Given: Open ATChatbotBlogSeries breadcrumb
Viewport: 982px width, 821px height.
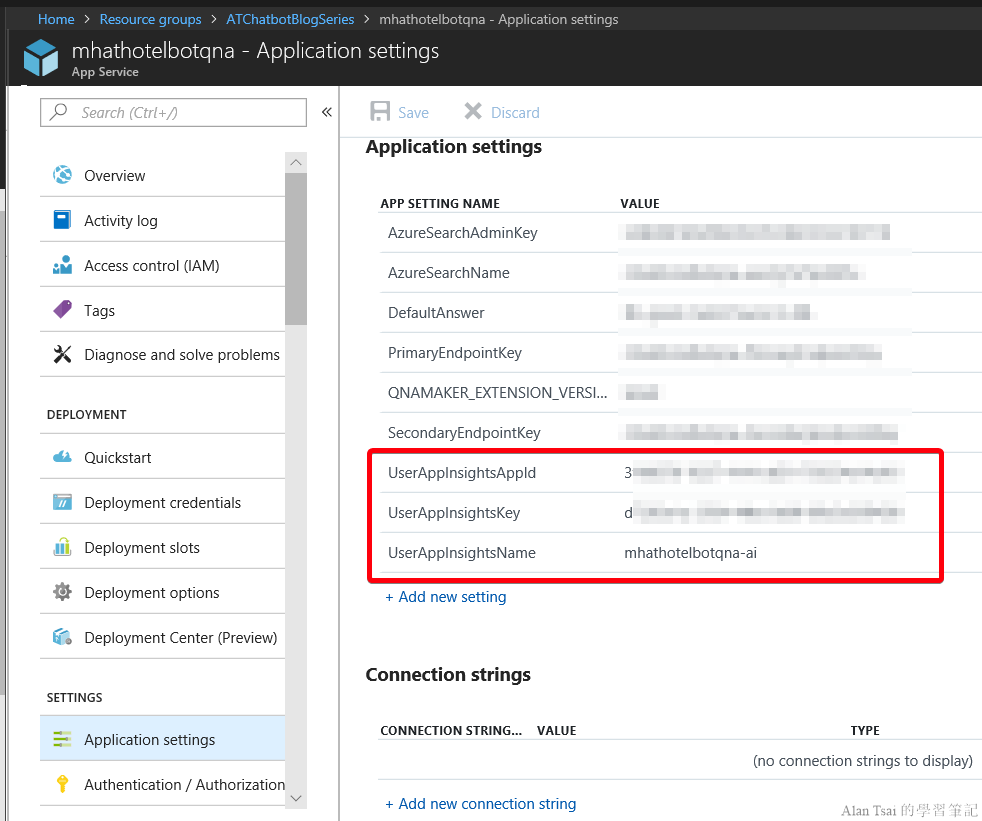Looking at the screenshot, I should pos(290,19).
